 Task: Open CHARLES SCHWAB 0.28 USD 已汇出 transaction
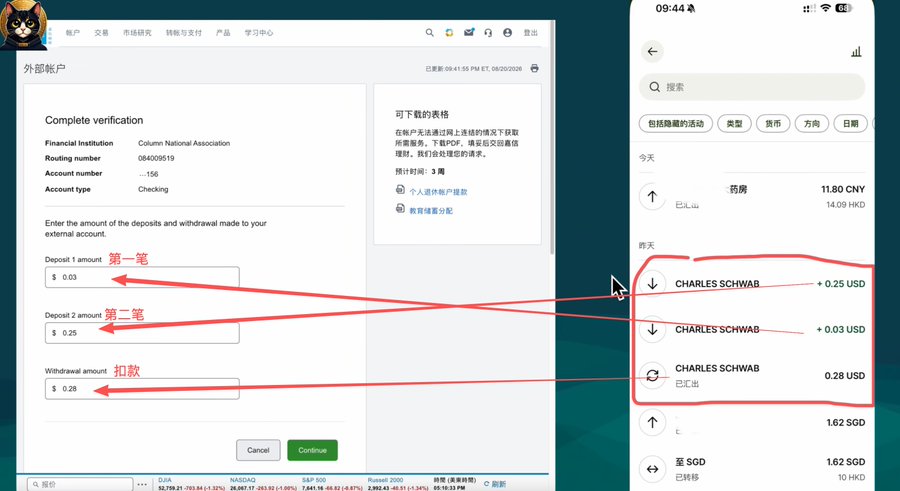[x=752, y=376]
